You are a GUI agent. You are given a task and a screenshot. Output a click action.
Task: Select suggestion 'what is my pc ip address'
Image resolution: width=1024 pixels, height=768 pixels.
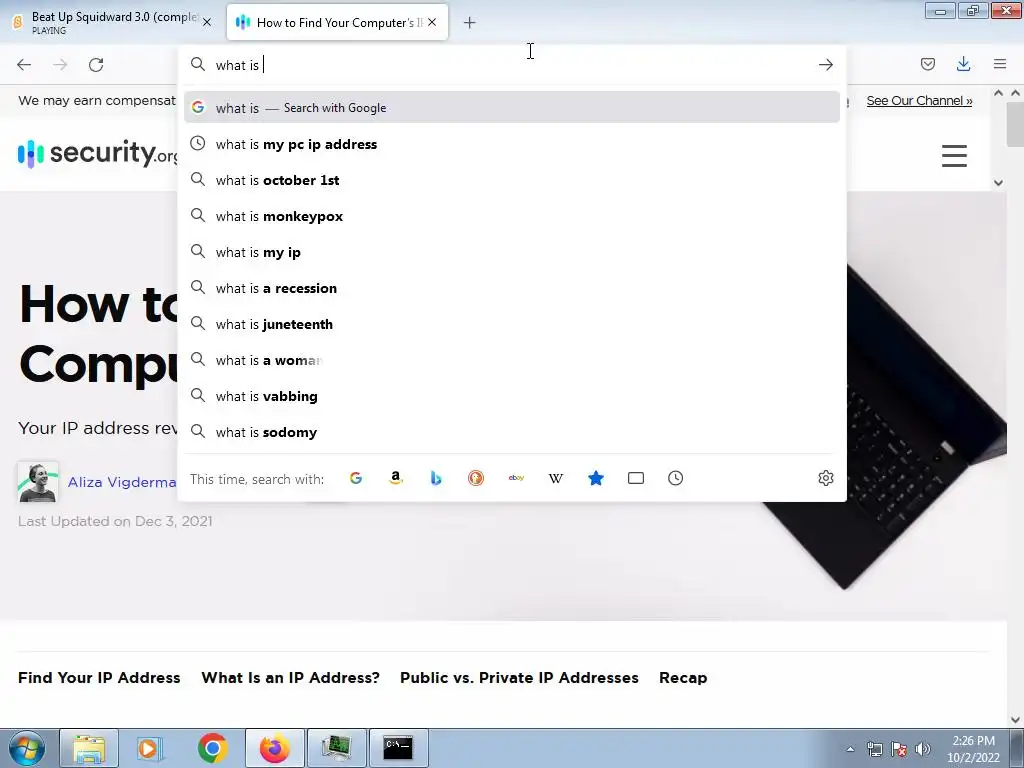tap(511, 144)
